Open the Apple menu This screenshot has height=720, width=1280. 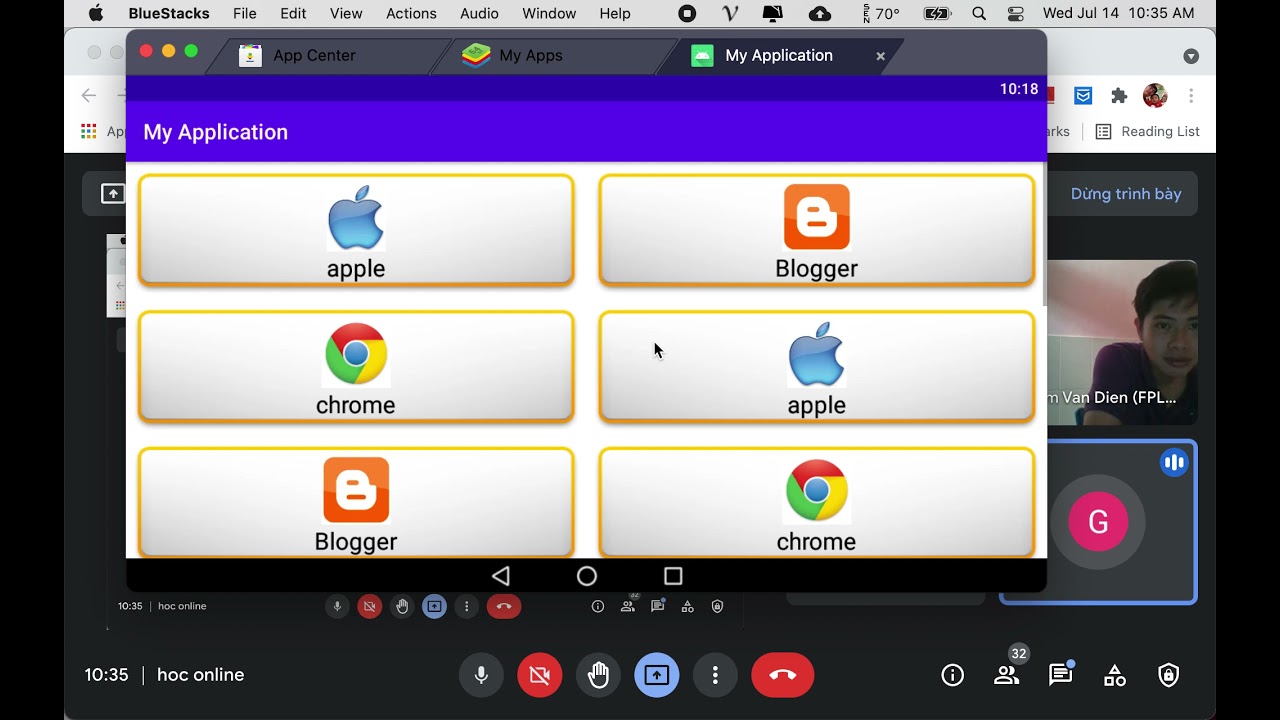click(96, 13)
